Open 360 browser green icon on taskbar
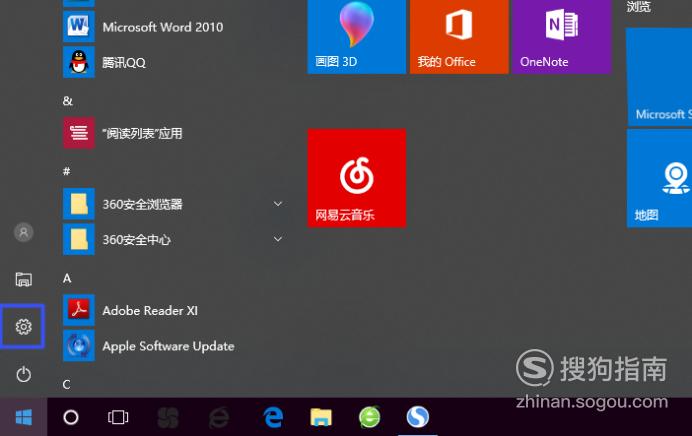 click(369, 417)
